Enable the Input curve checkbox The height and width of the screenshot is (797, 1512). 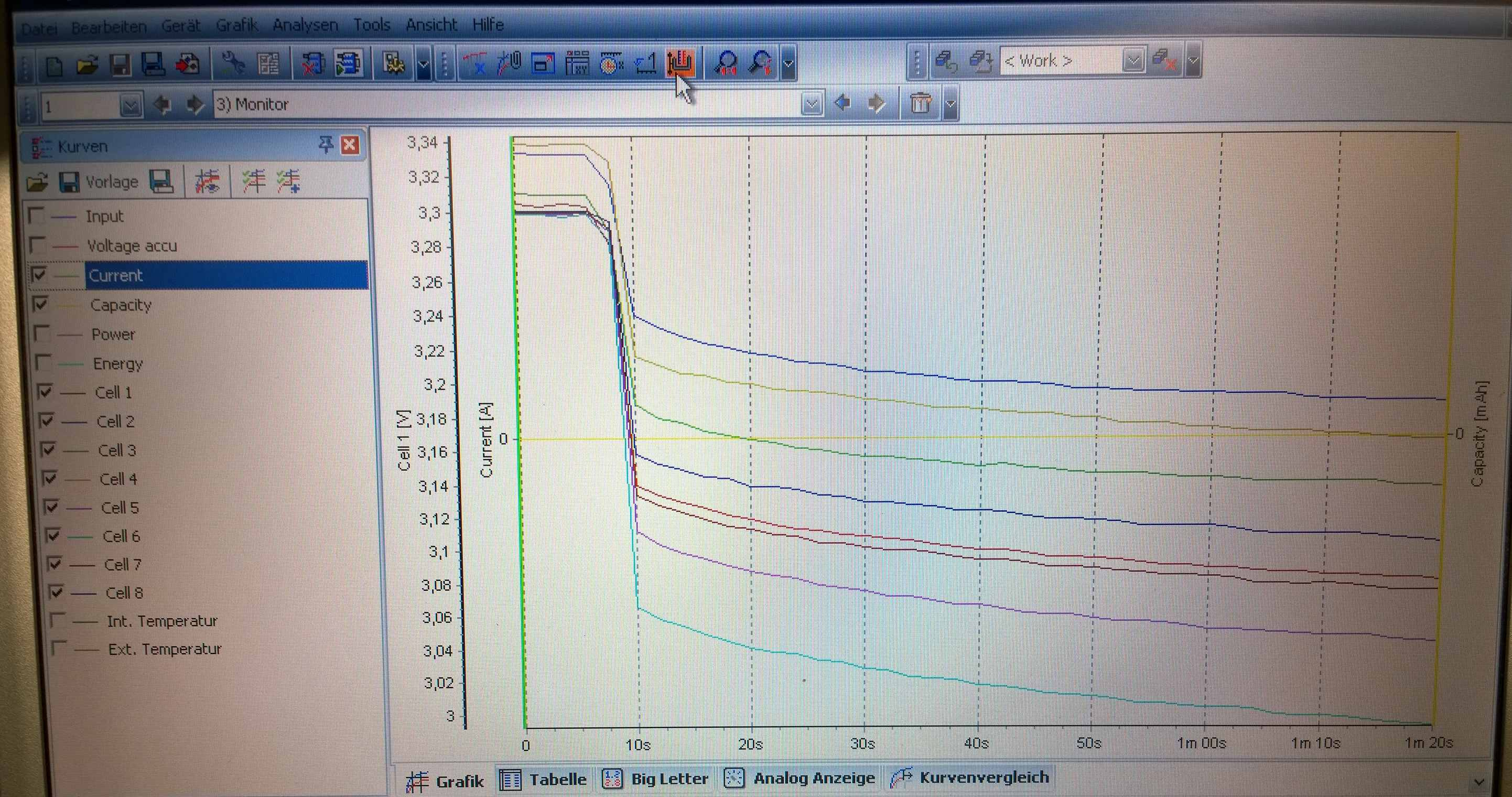point(36,216)
